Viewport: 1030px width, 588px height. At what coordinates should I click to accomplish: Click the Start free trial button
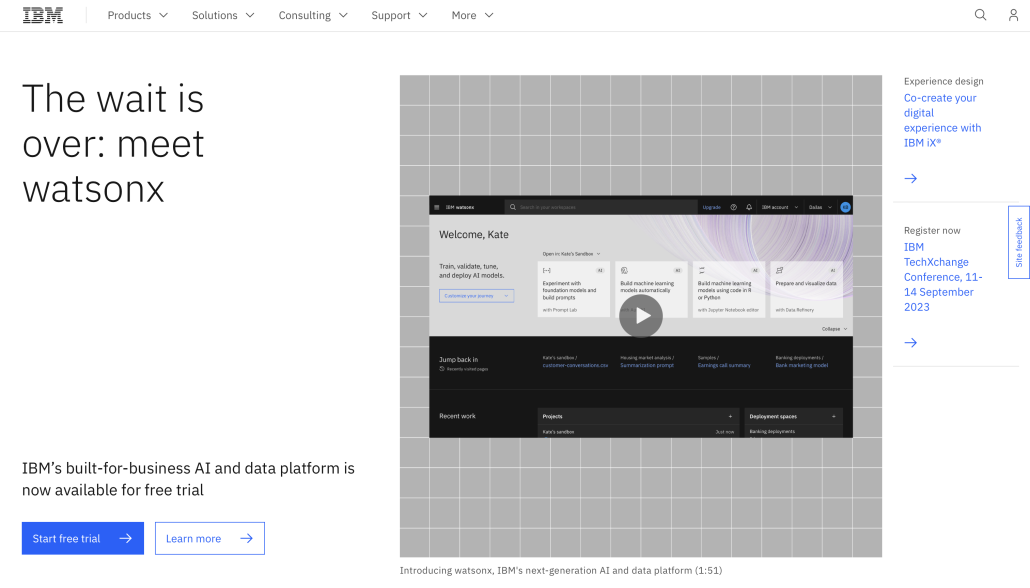(82, 538)
